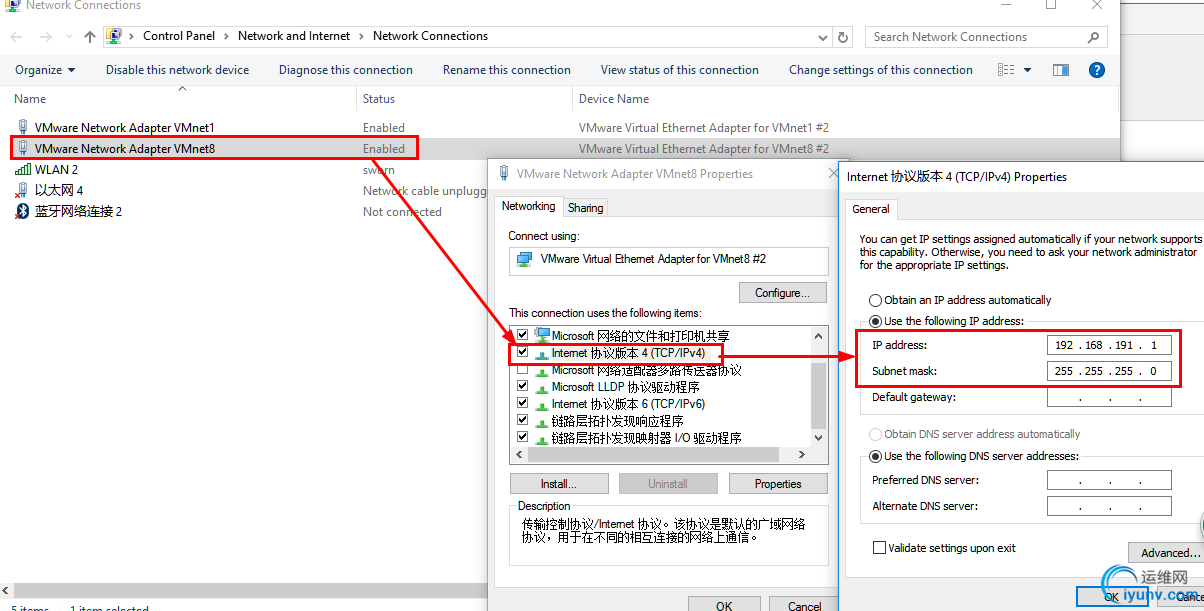Click protocol list right scroll arrow
Screen dimensions: 1204x611
802,455
